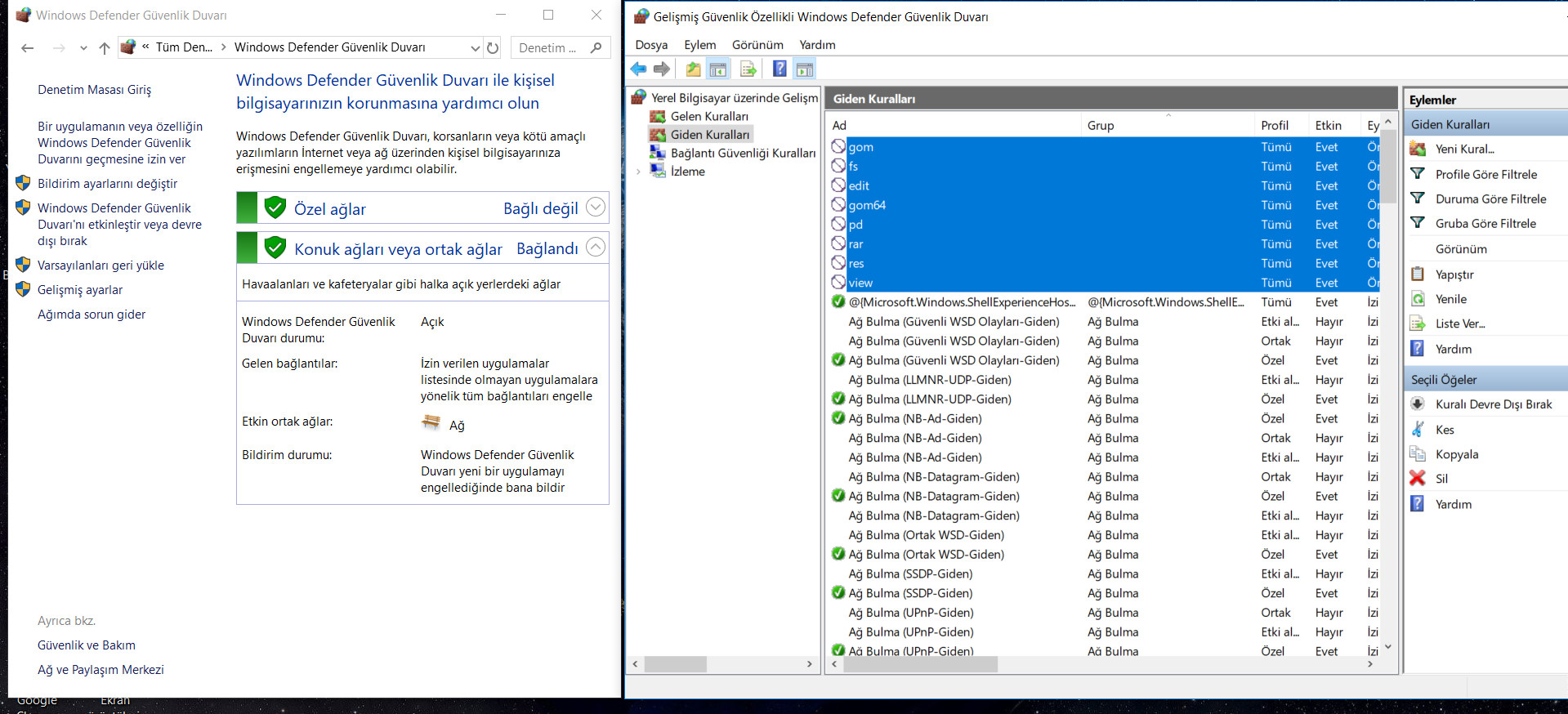Click the rules list horizontal scrollbar thumb

pos(920,664)
